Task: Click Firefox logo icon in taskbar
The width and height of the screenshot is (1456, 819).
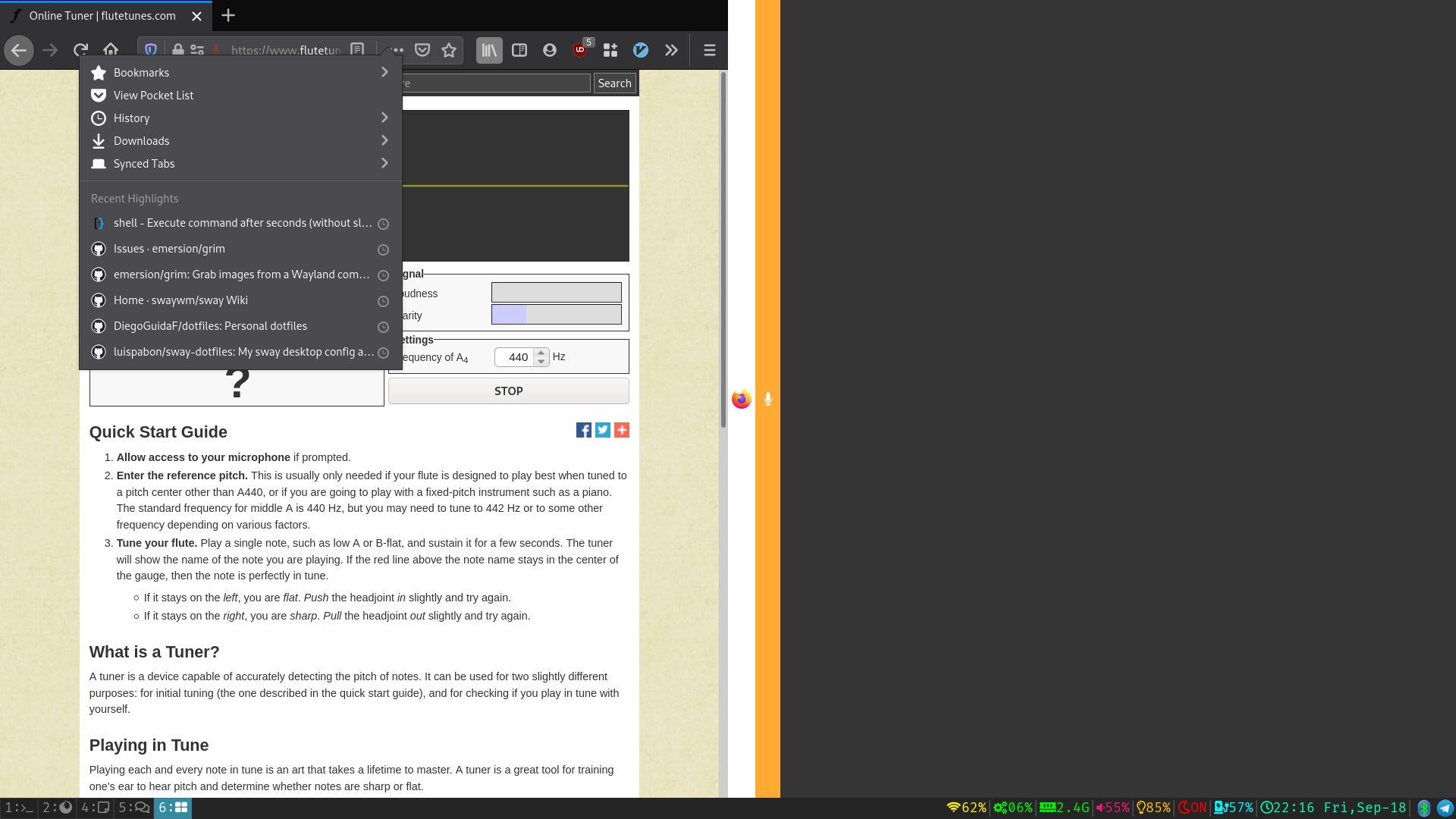Action: [x=740, y=399]
